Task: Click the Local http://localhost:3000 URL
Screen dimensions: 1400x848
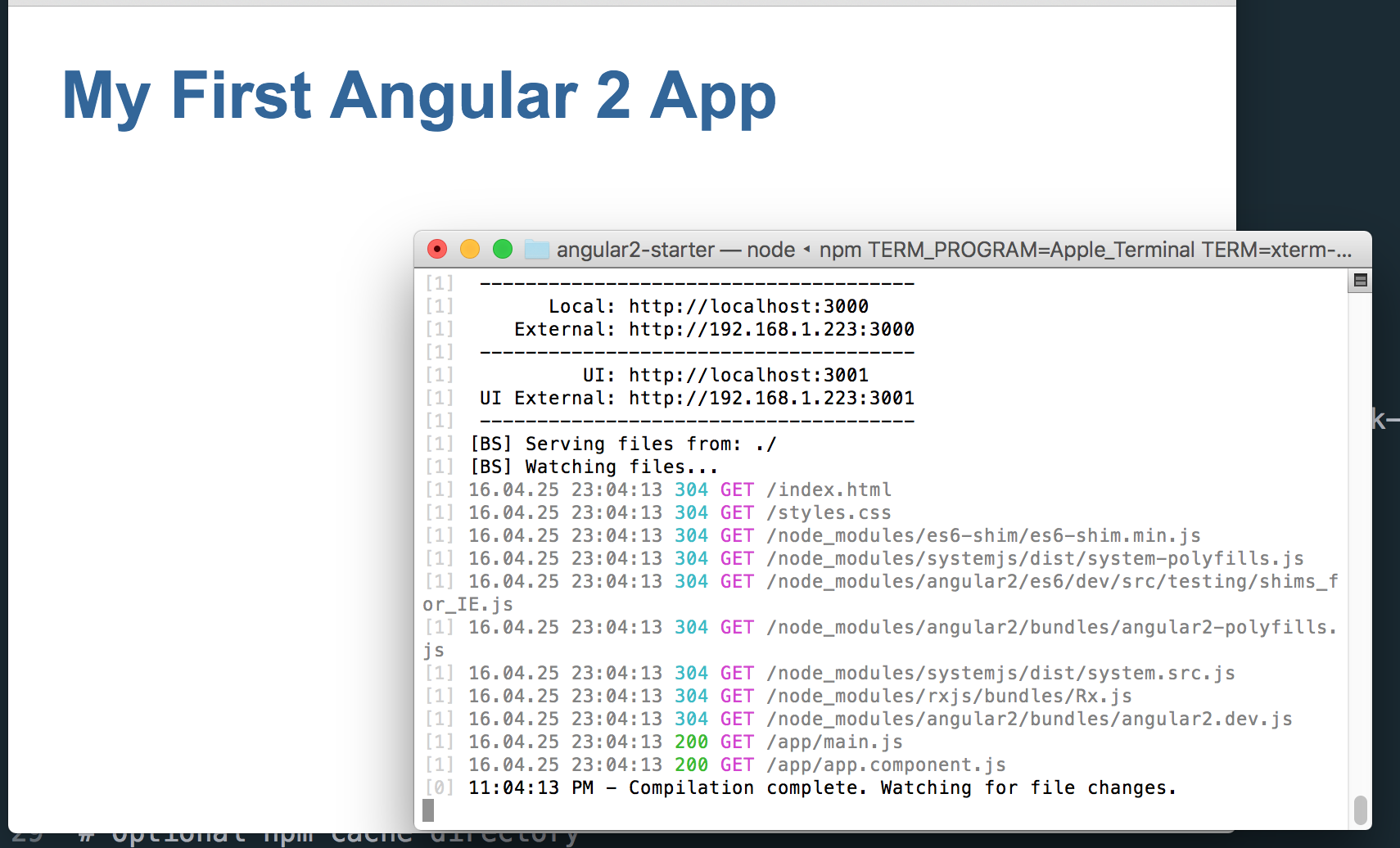Action: [x=748, y=306]
